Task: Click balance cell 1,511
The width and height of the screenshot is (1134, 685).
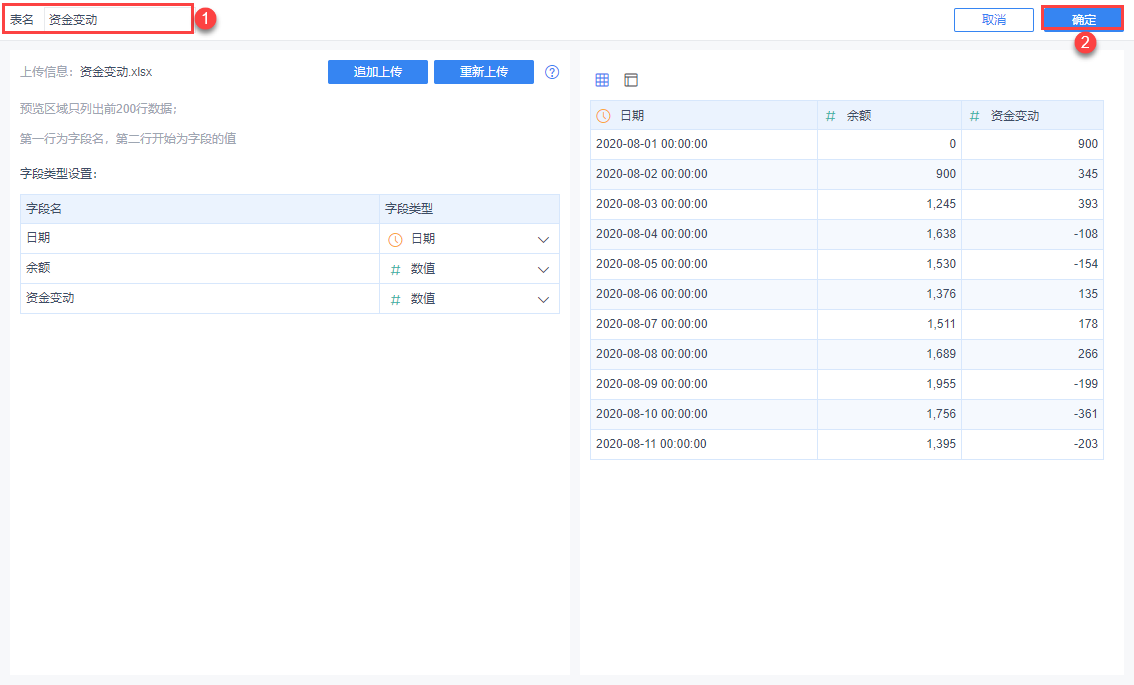Action: (890, 324)
